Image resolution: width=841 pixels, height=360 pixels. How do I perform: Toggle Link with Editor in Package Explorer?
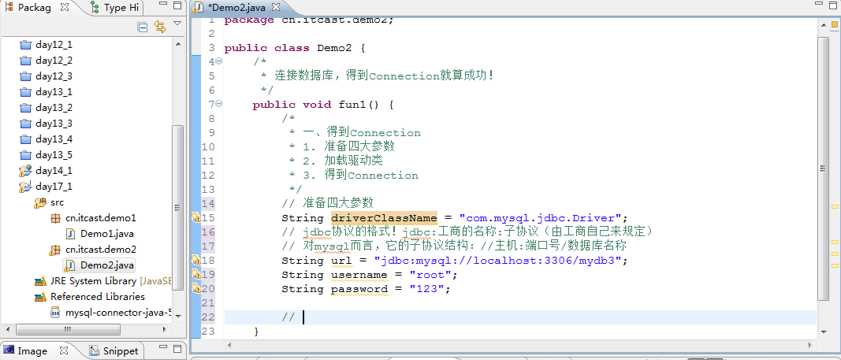[160, 27]
